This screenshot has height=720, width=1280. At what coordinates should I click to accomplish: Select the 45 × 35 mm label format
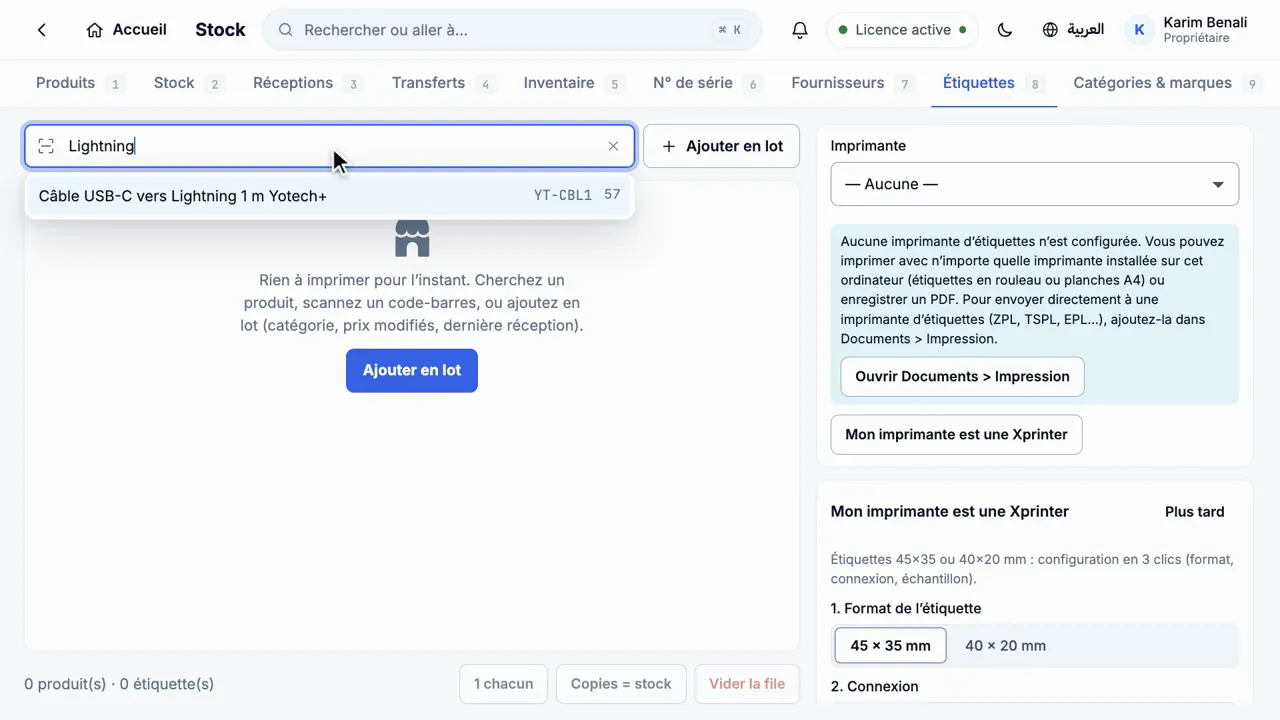point(890,645)
